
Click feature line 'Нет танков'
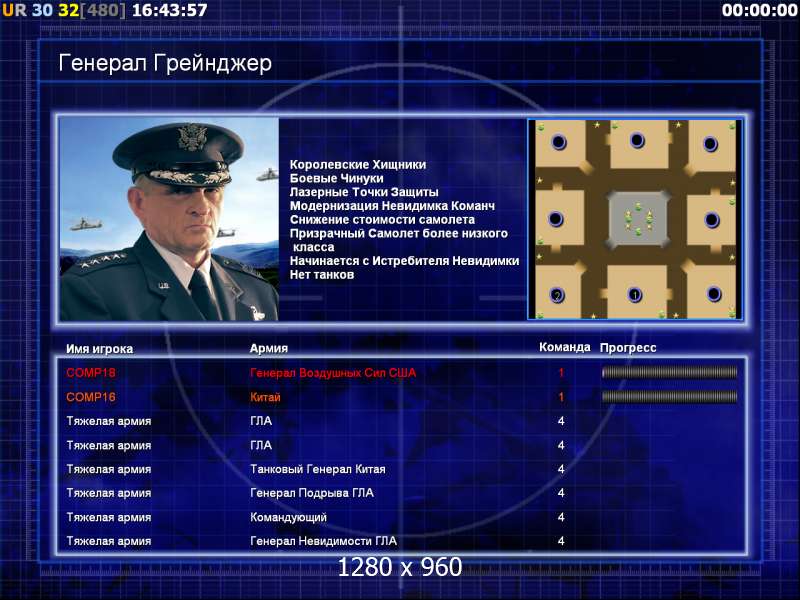coord(322,274)
